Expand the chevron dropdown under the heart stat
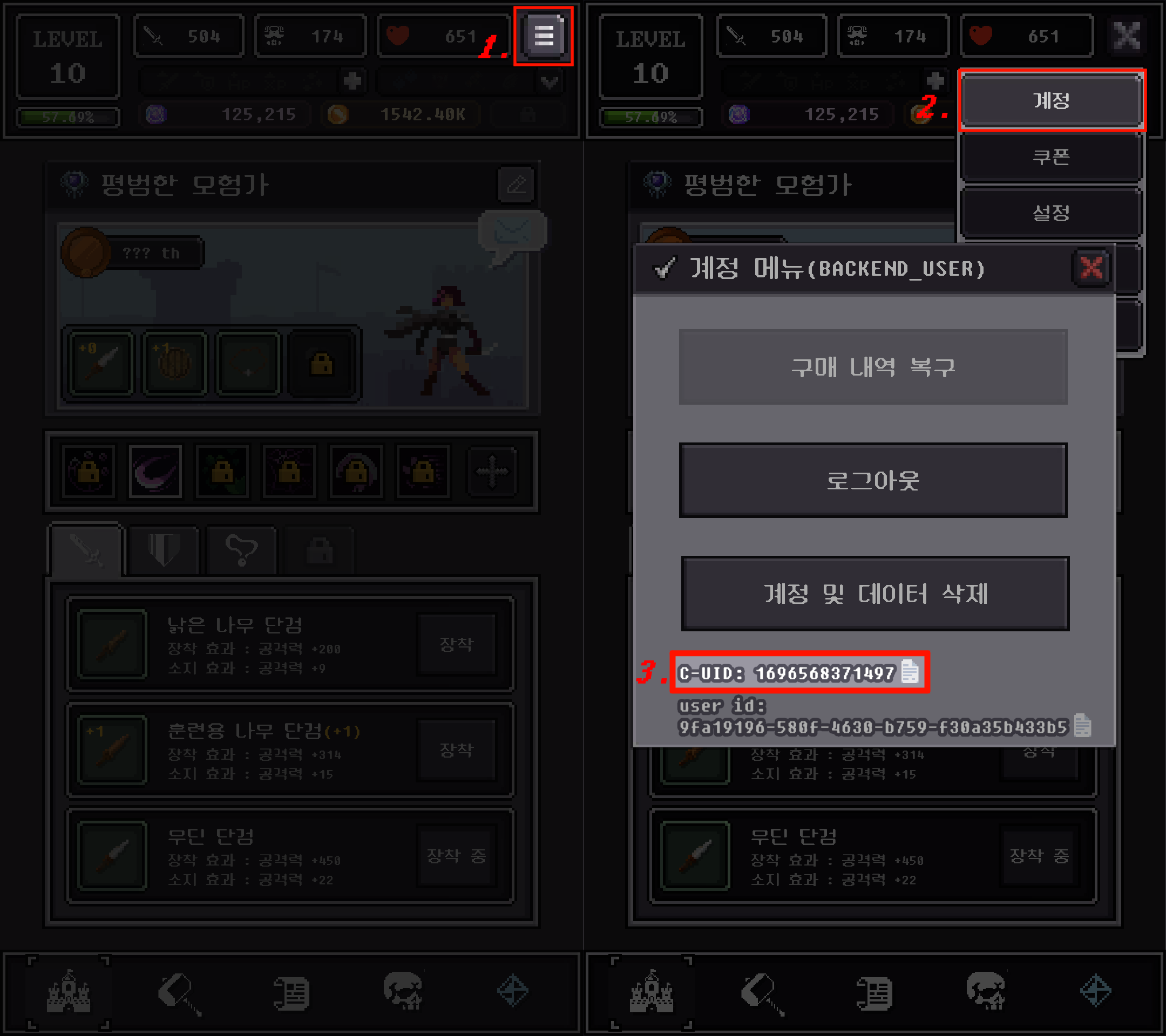 click(550, 82)
